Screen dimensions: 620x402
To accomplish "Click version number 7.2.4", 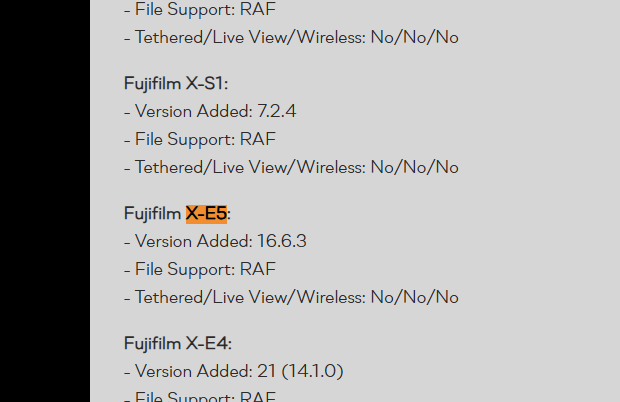I will (x=276, y=111).
